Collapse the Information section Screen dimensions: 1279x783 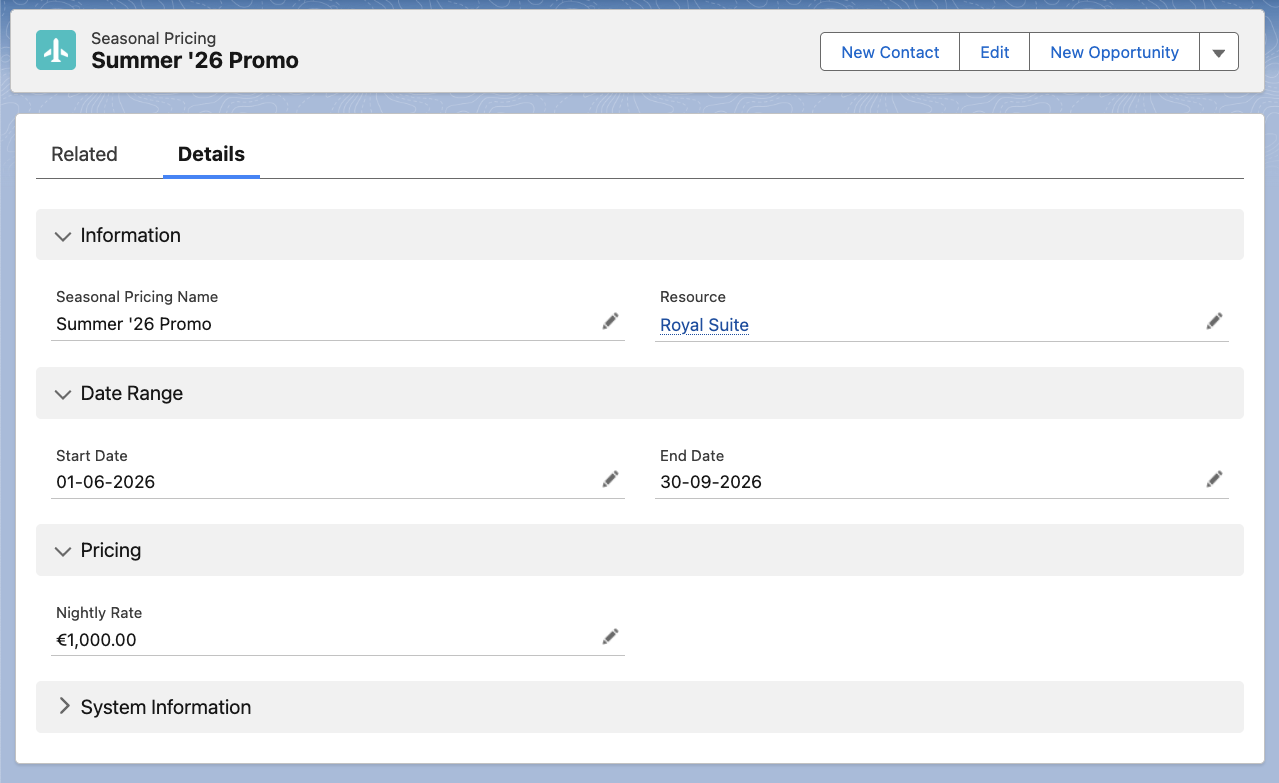(x=64, y=236)
